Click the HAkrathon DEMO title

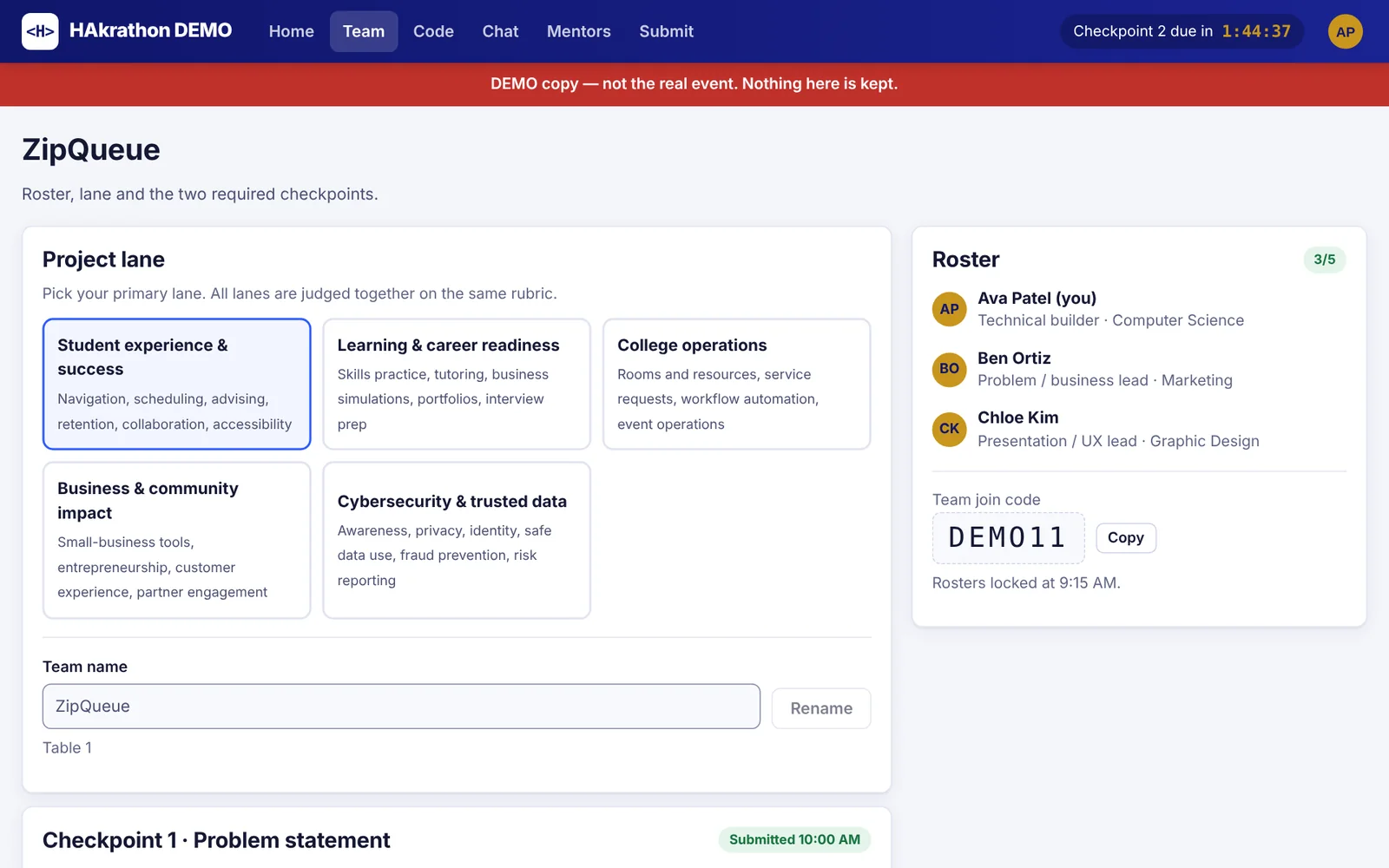click(x=150, y=30)
